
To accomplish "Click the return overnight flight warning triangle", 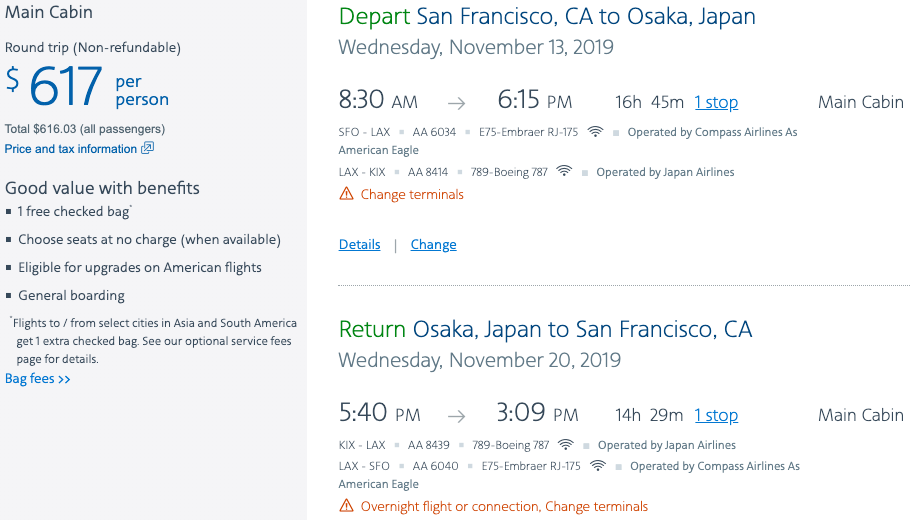I will pos(347,506).
